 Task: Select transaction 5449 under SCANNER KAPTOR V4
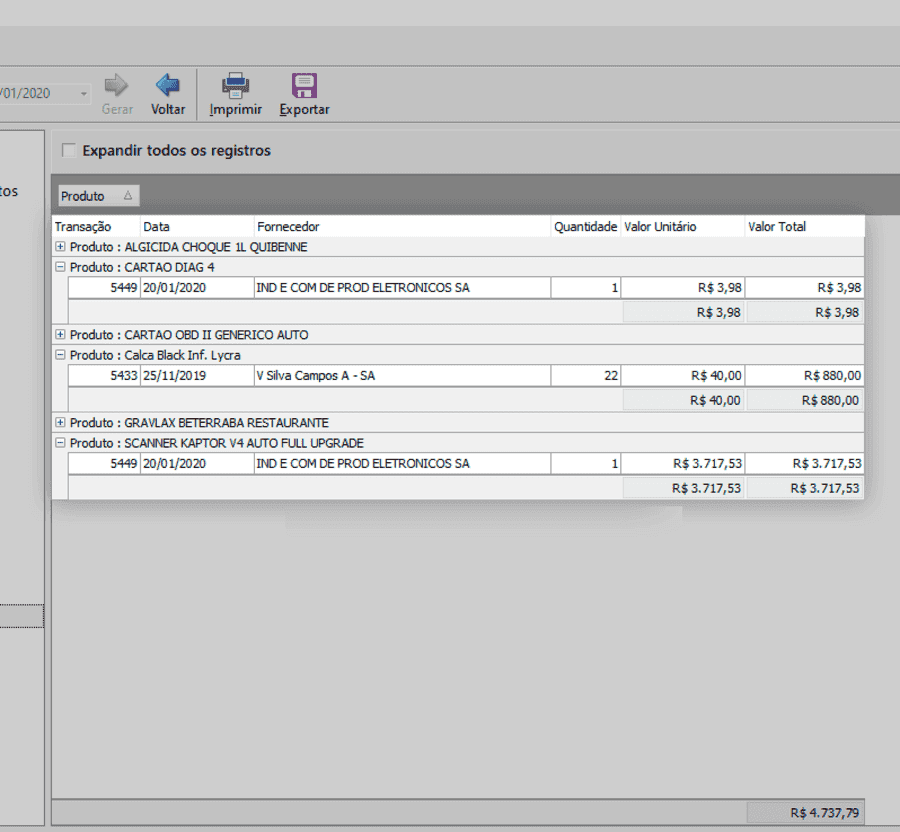pyautogui.click(x=104, y=464)
